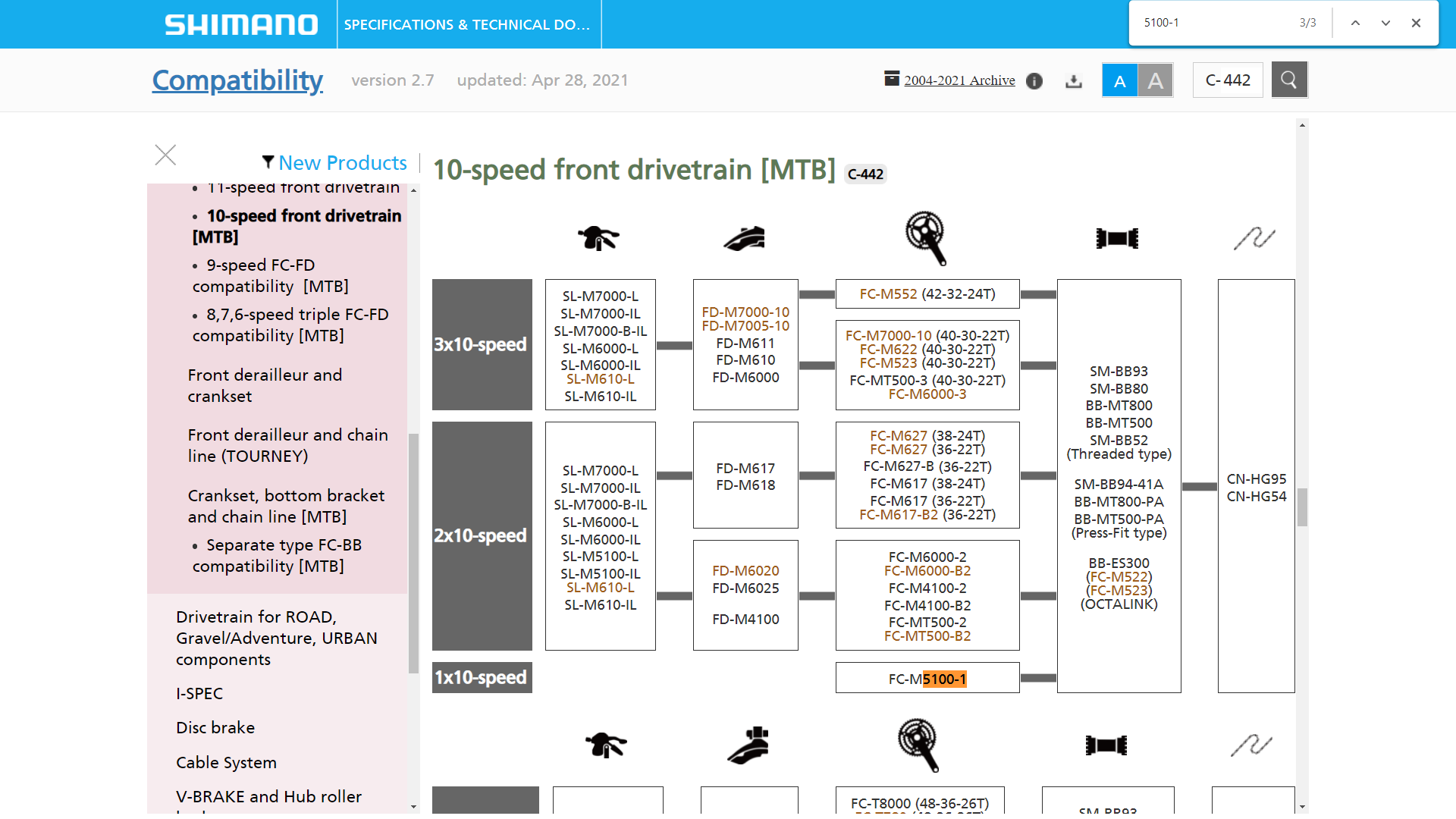Screen dimensions: 1456x819
Task: Click FD-M6020 derailleur entry
Action: [745, 570]
